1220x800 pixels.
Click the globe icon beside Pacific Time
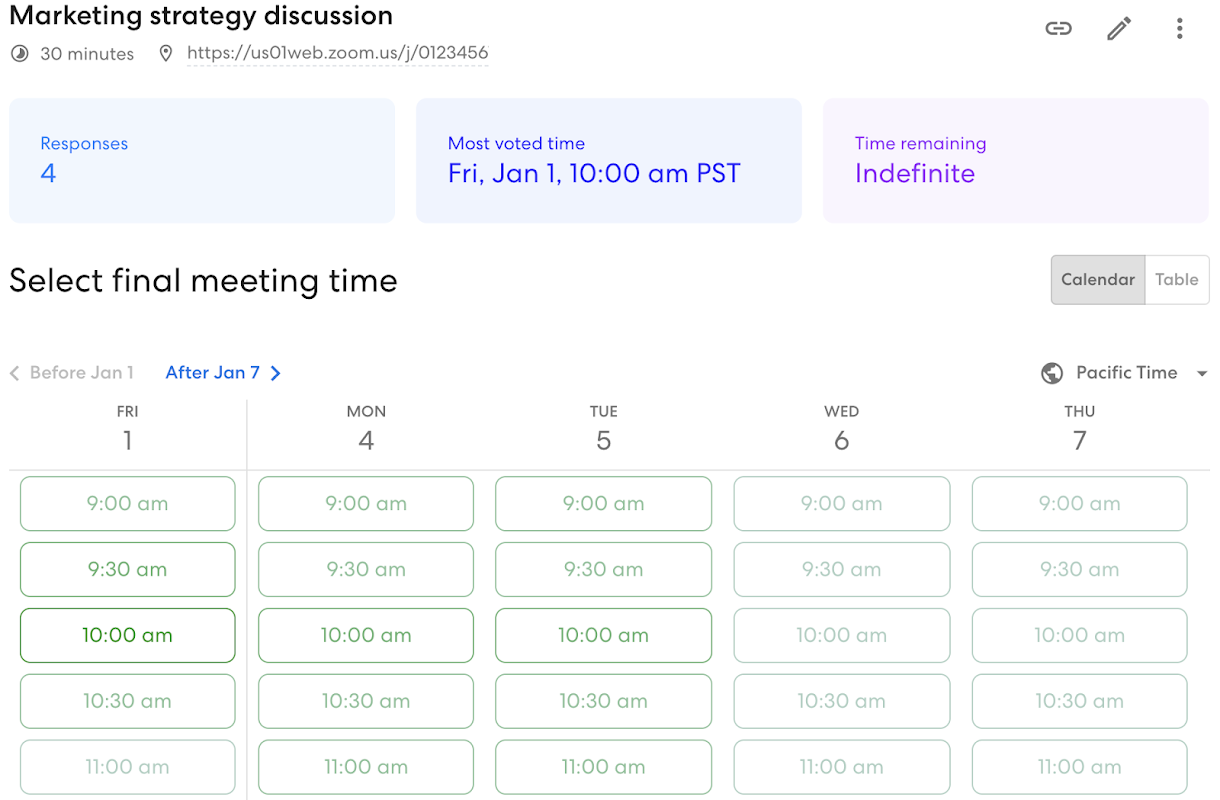pos(1051,372)
